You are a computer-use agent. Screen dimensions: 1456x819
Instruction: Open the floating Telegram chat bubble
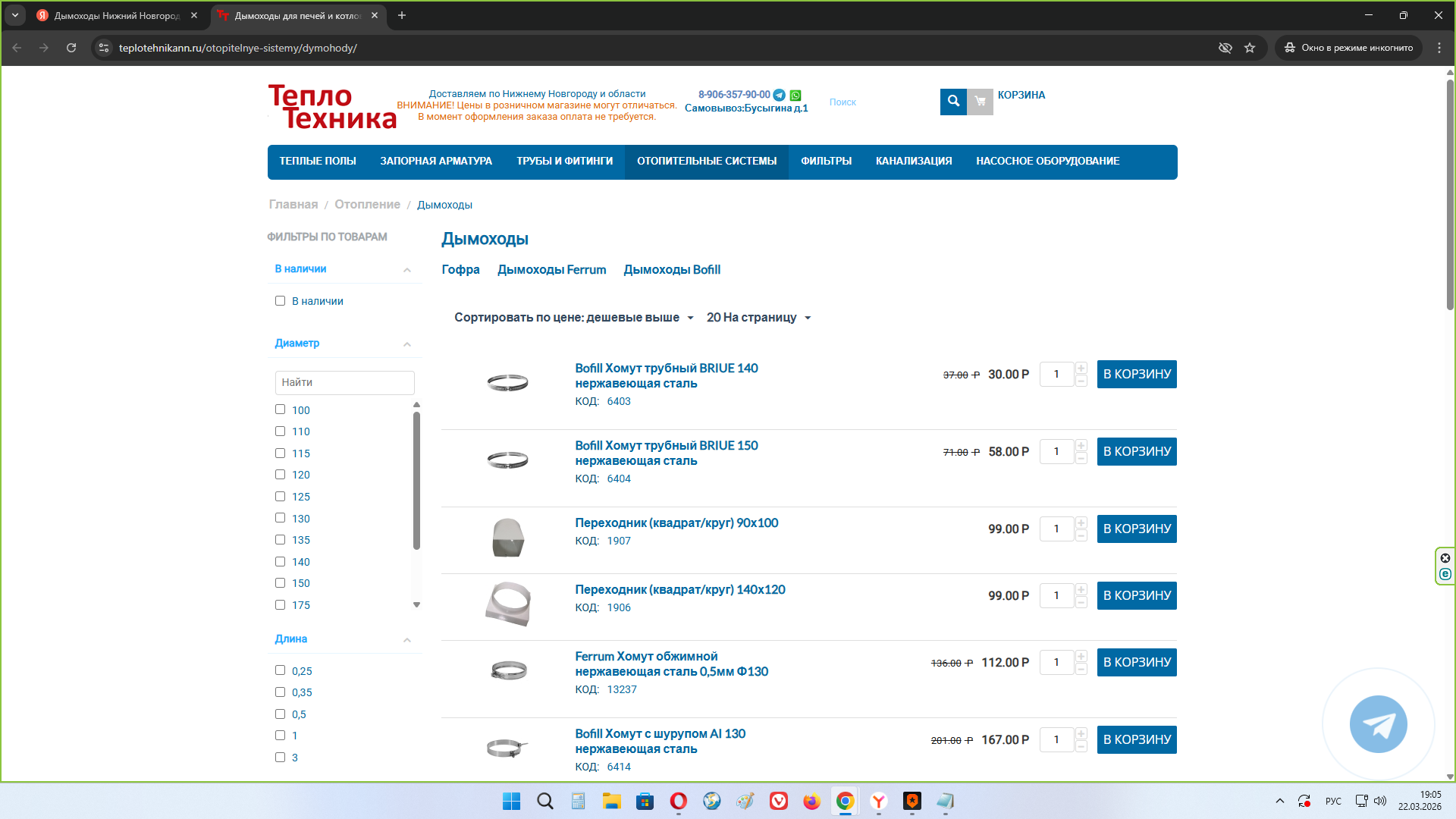click(1378, 724)
